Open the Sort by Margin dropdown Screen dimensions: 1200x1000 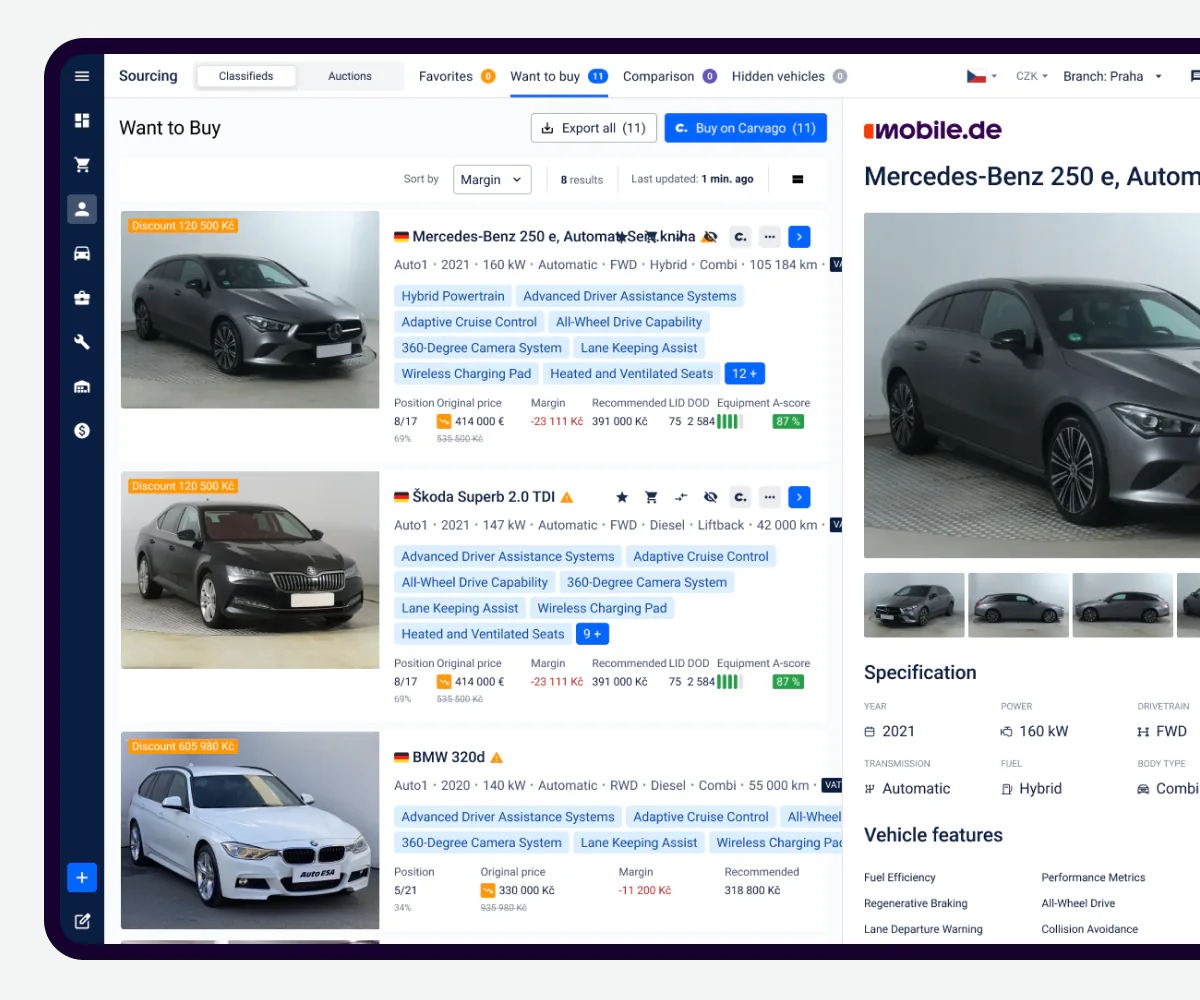[x=492, y=180]
